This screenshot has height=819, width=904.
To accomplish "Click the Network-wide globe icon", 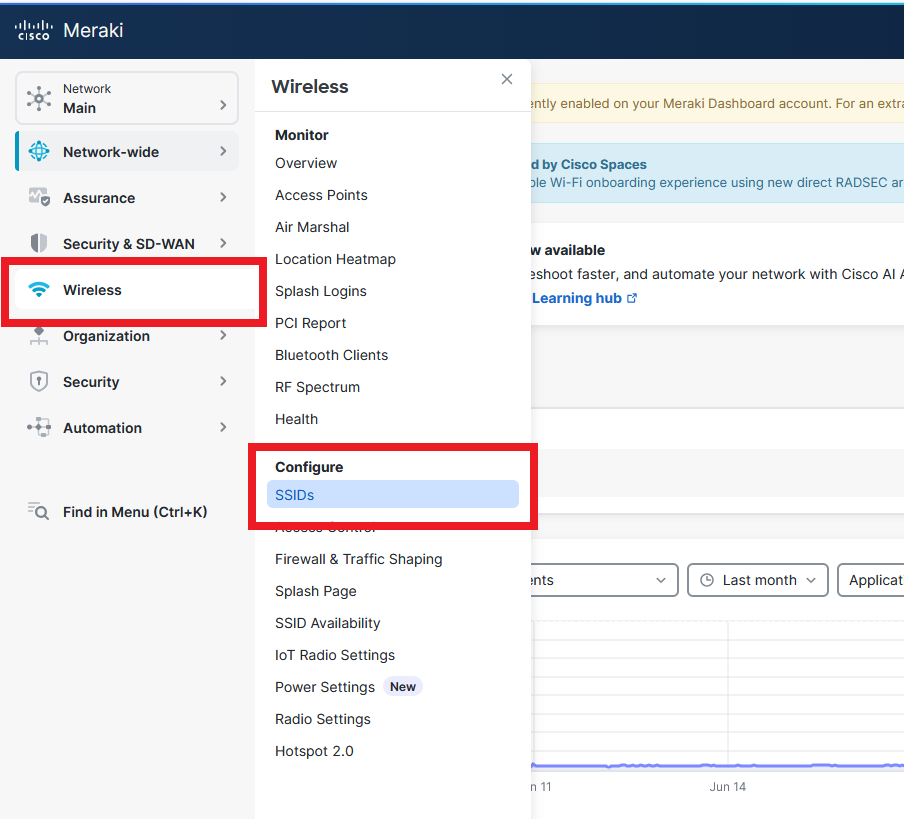I will [x=39, y=152].
